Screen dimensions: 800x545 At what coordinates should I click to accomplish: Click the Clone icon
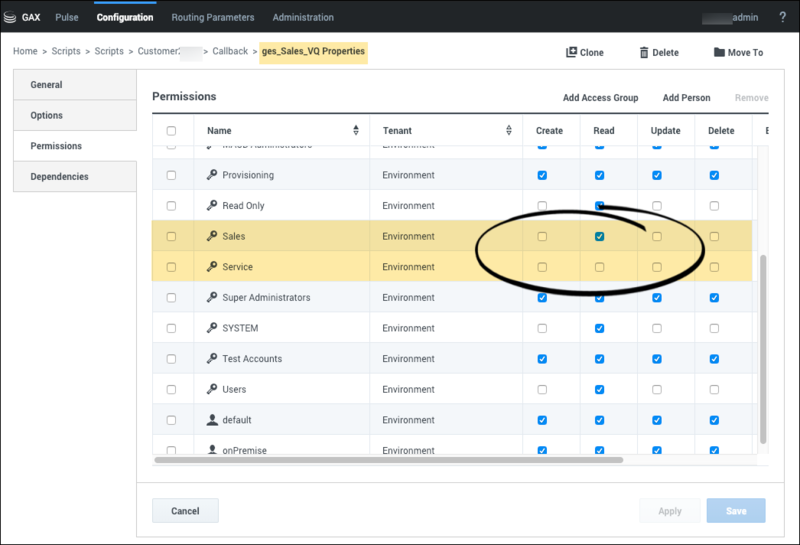(571, 52)
